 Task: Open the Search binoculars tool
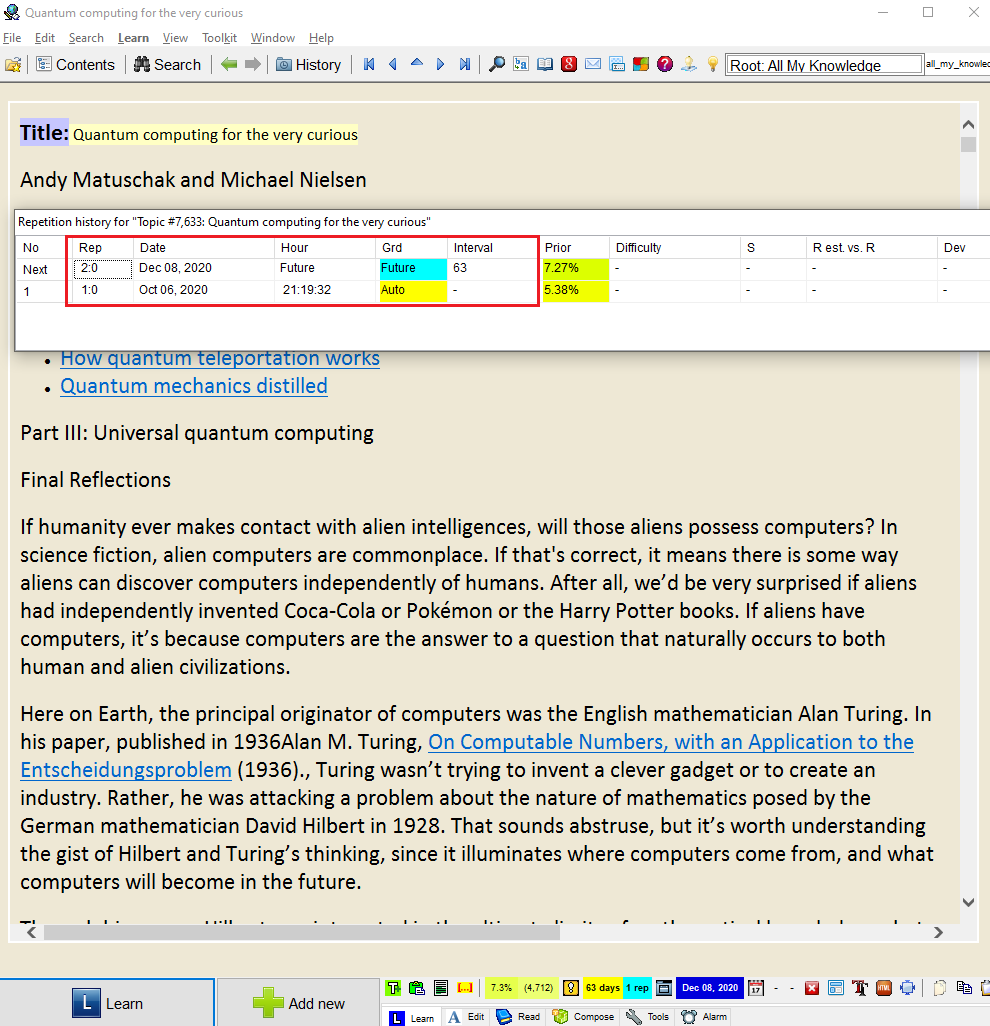168,65
